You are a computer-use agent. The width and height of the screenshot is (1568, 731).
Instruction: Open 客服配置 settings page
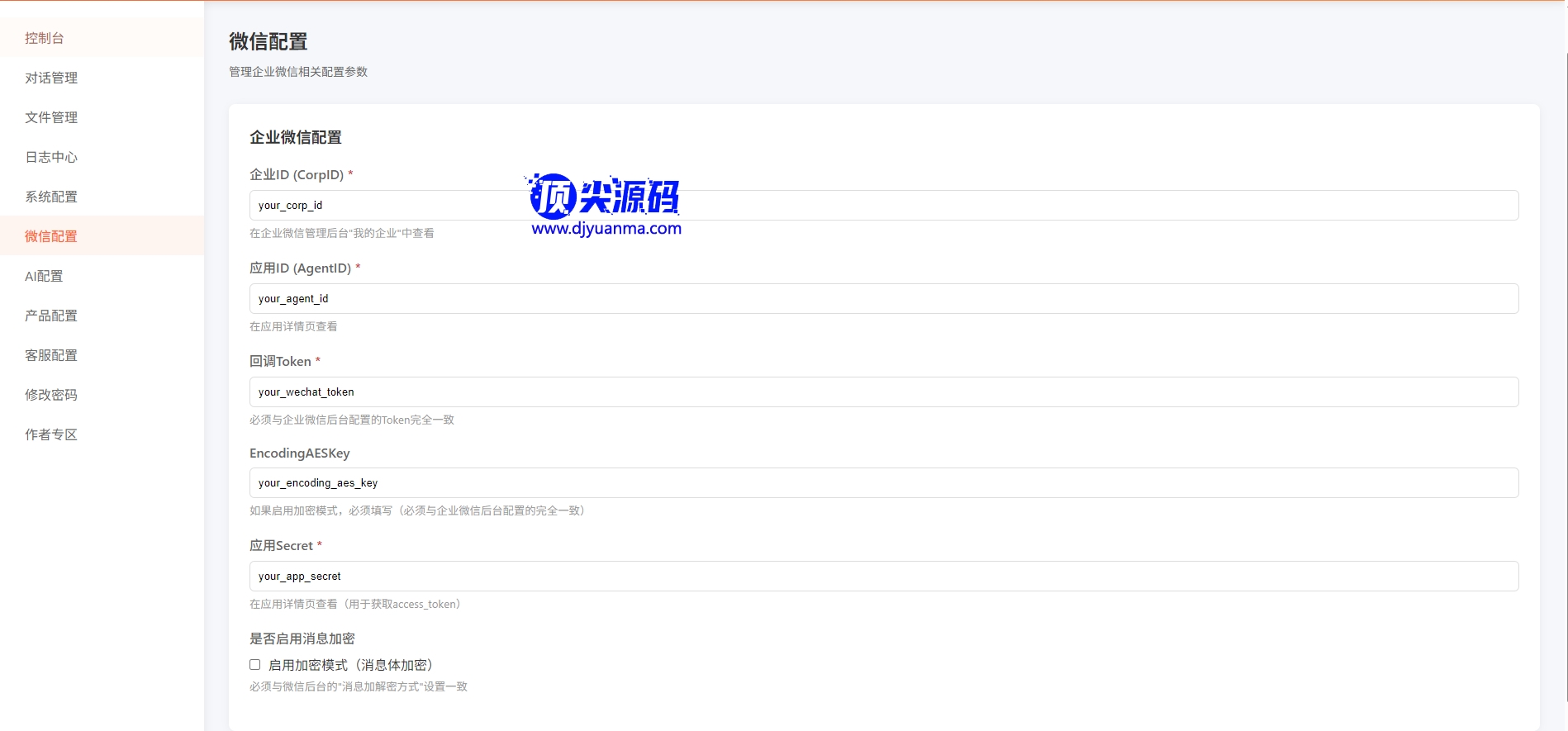click(51, 355)
